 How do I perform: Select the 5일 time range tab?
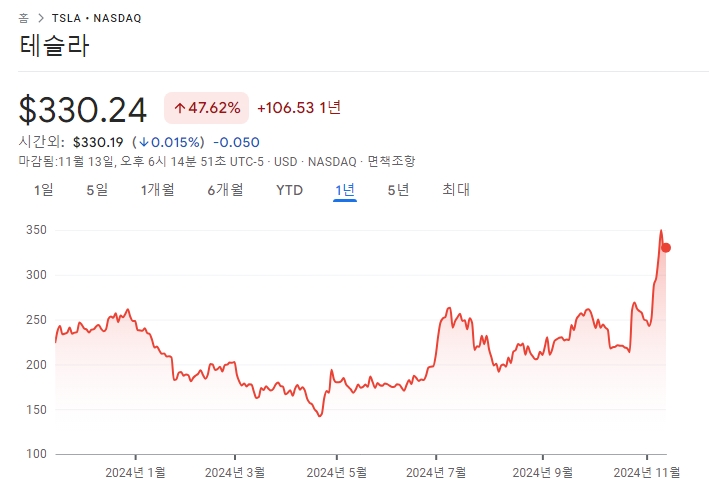(x=97, y=190)
